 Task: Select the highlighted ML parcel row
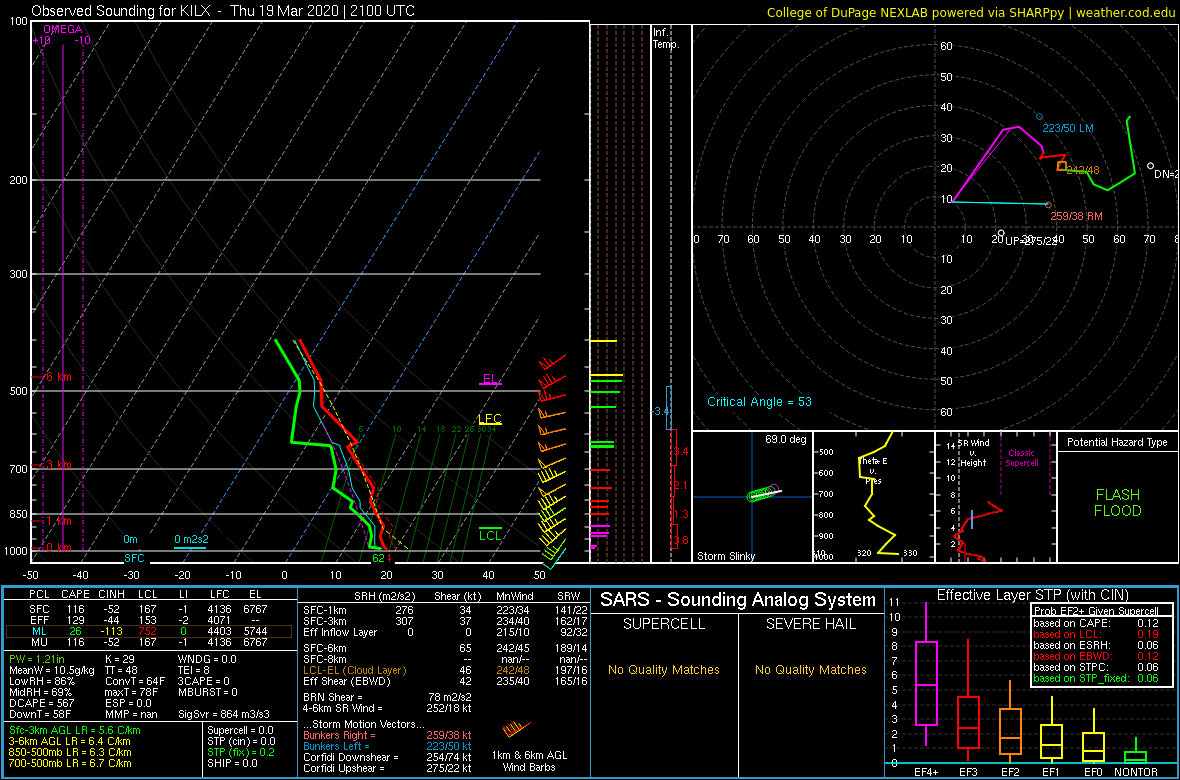(149, 632)
